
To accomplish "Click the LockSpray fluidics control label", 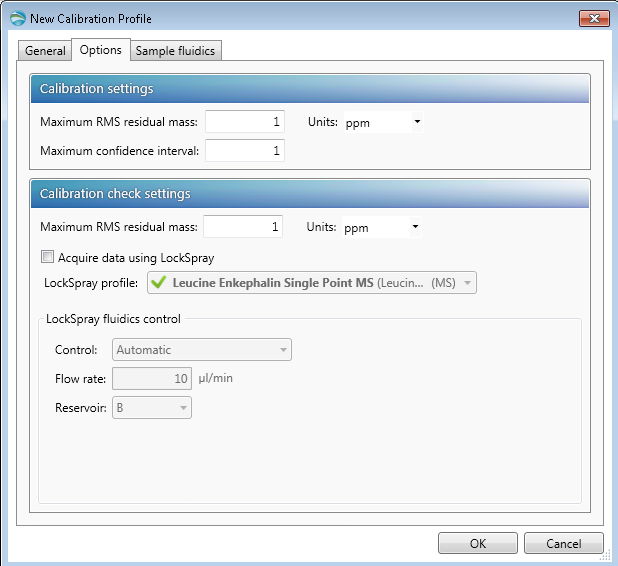I will coord(114,319).
